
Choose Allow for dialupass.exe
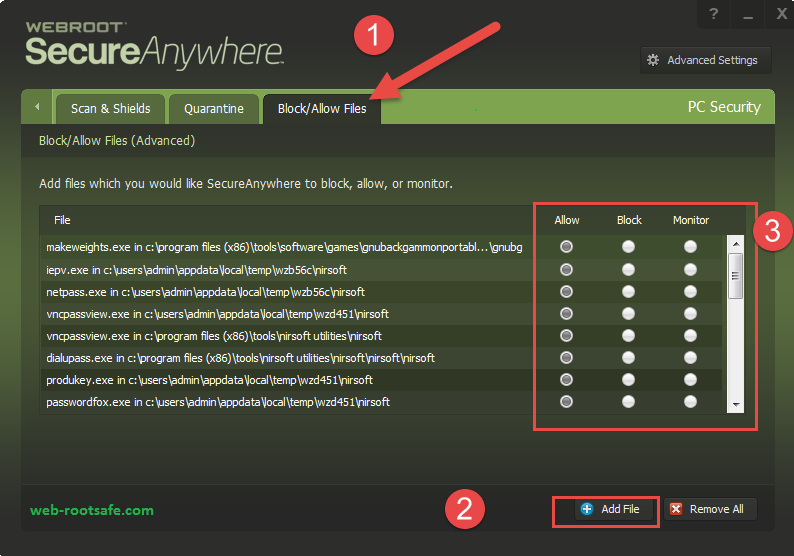pos(566,358)
